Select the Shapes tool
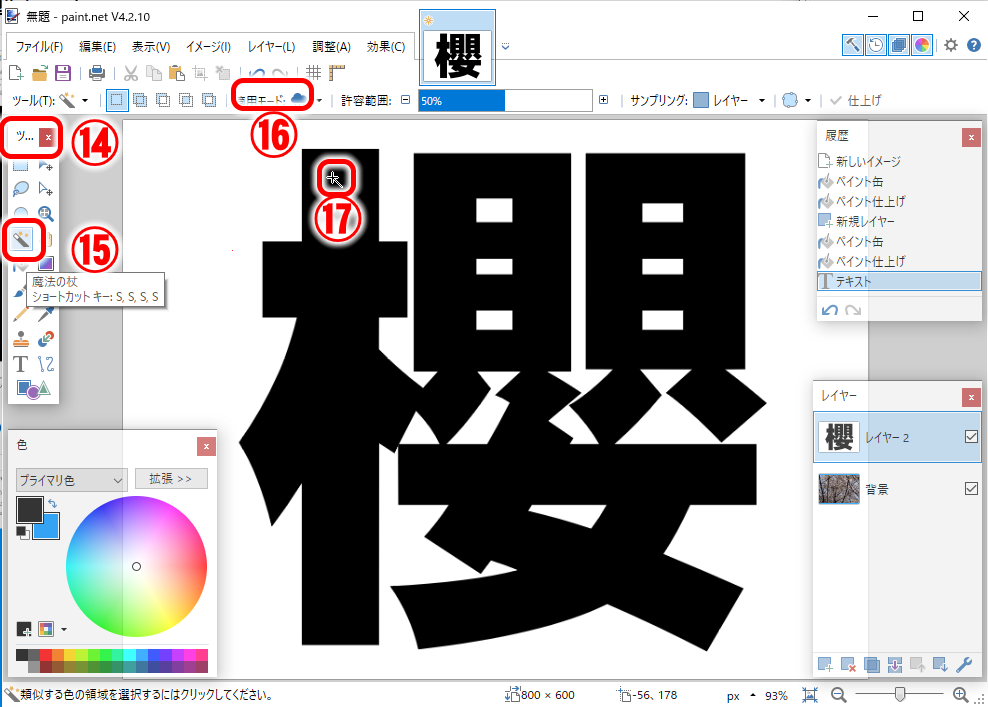Screen dimensions: 988x707 click(x=33, y=389)
